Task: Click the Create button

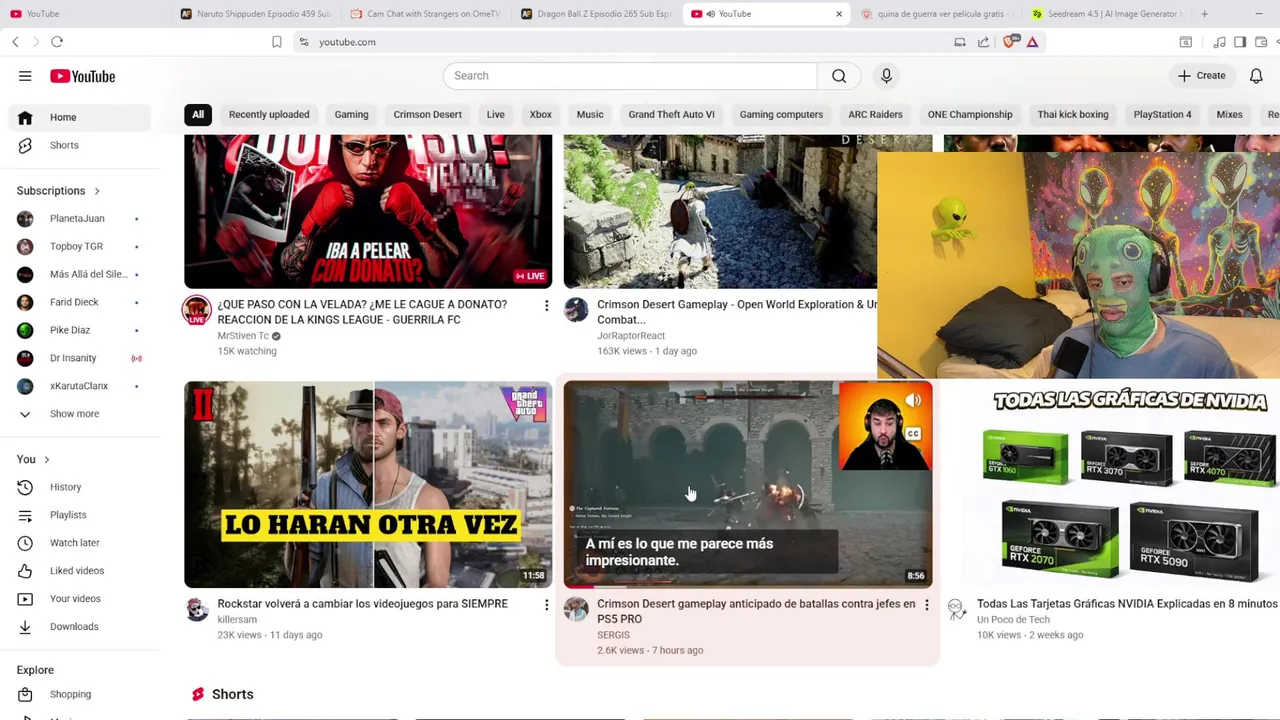Action: point(1201,76)
